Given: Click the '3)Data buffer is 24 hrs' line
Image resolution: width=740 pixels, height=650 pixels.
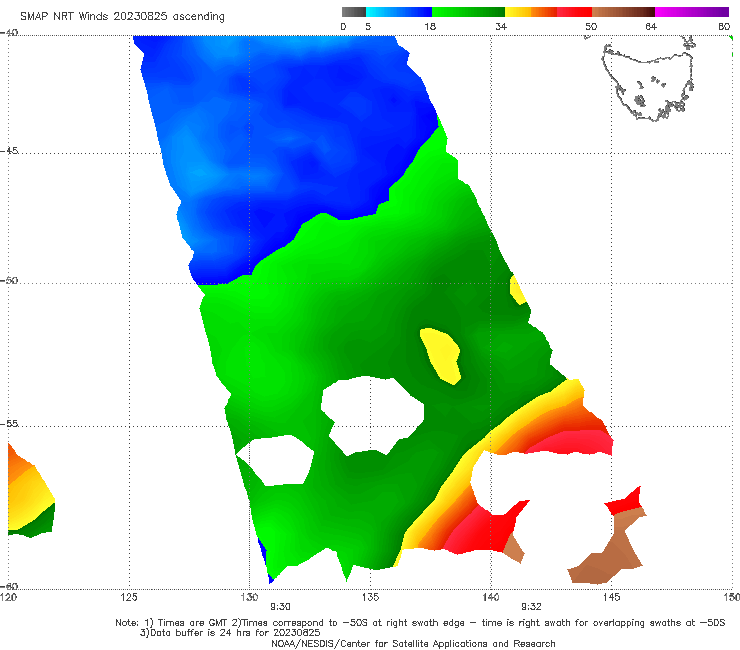Looking at the screenshot, I should coord(230,633).
